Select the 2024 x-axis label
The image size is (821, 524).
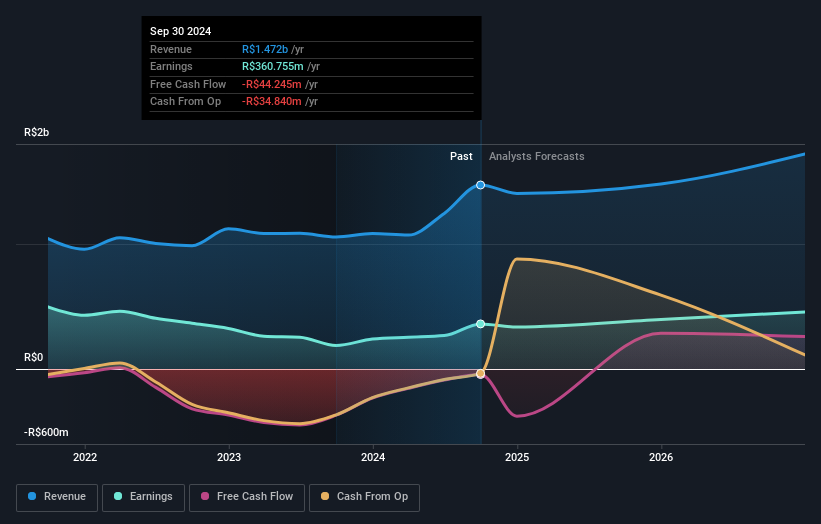click(x=373, y=457)
